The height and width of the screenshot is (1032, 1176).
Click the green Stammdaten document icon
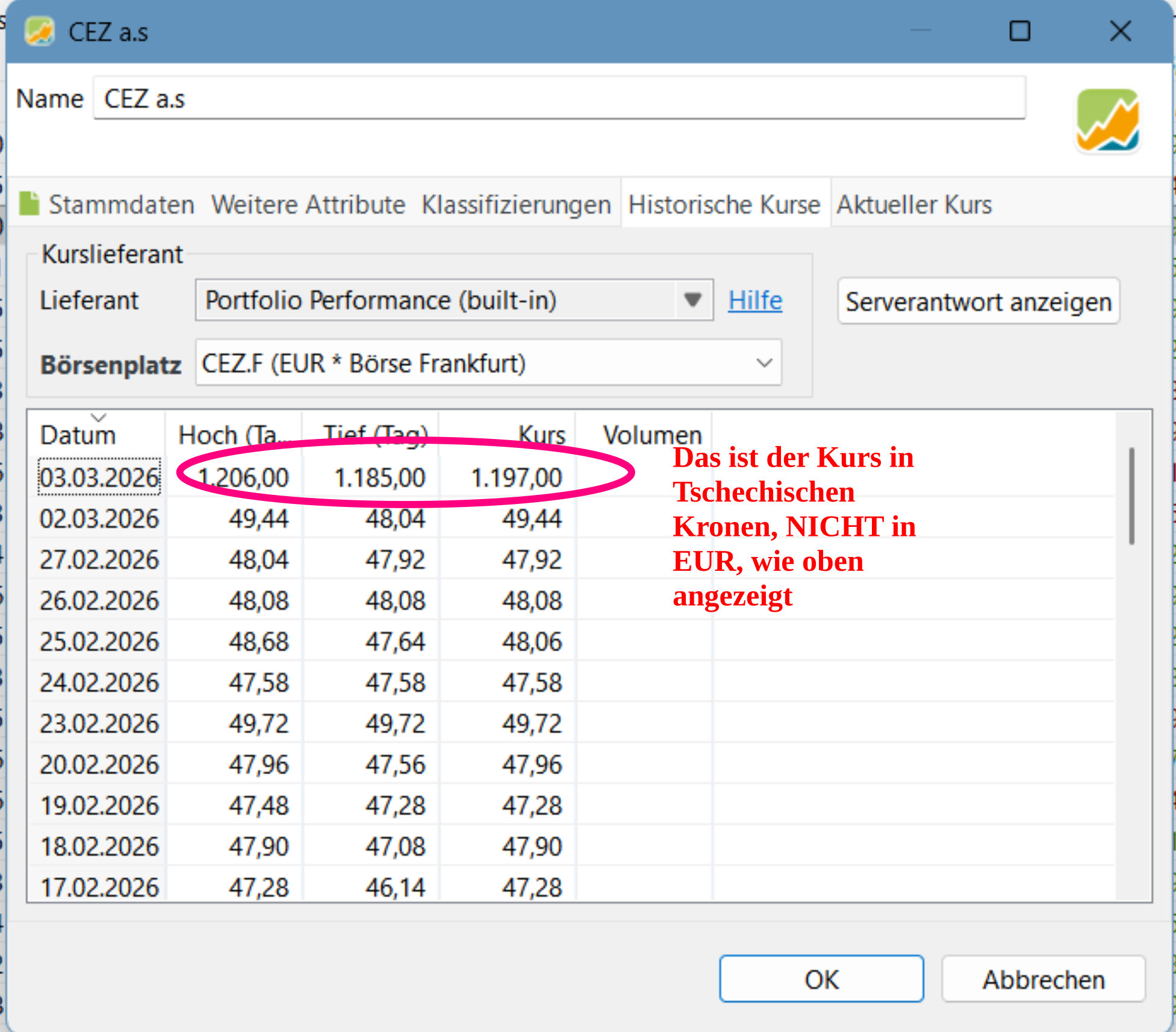coord(29,204)
